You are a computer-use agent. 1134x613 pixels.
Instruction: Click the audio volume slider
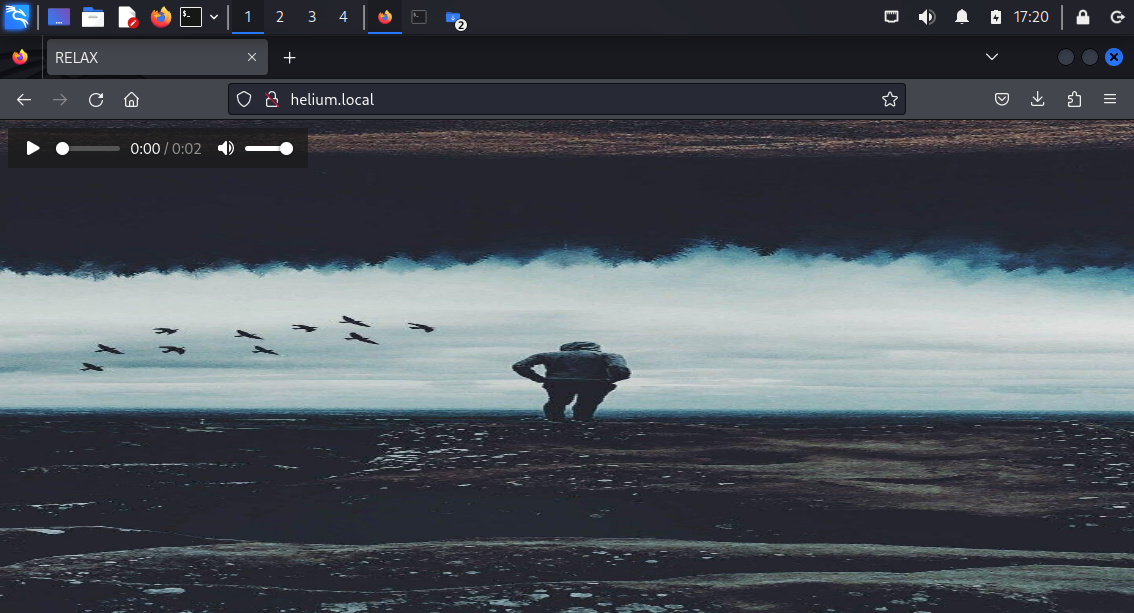click(x=268, y=148)
